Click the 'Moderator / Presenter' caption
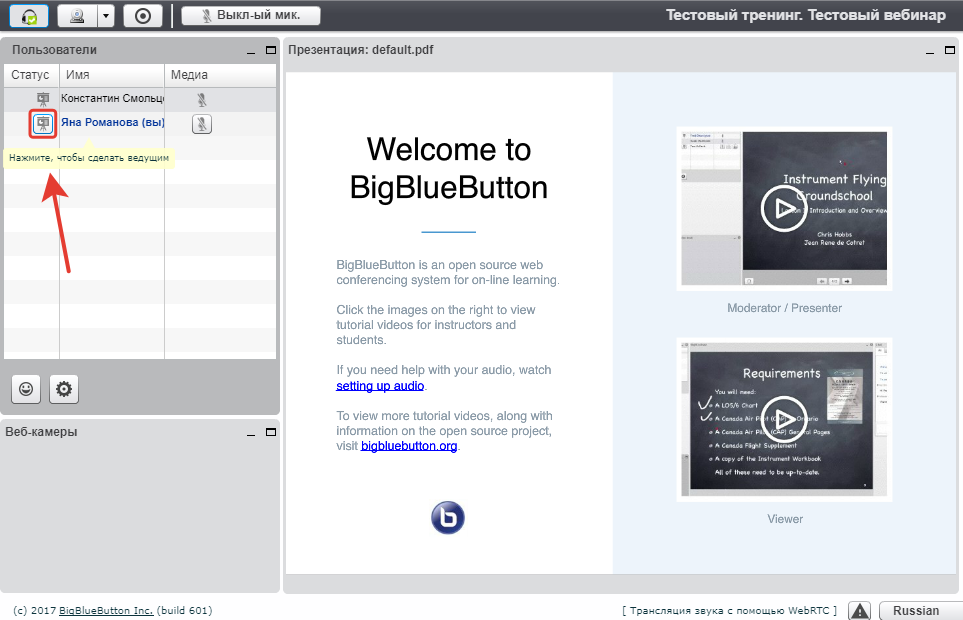Image resolution: width=963 pixels, height=620 pixels. tap(784, 308)
